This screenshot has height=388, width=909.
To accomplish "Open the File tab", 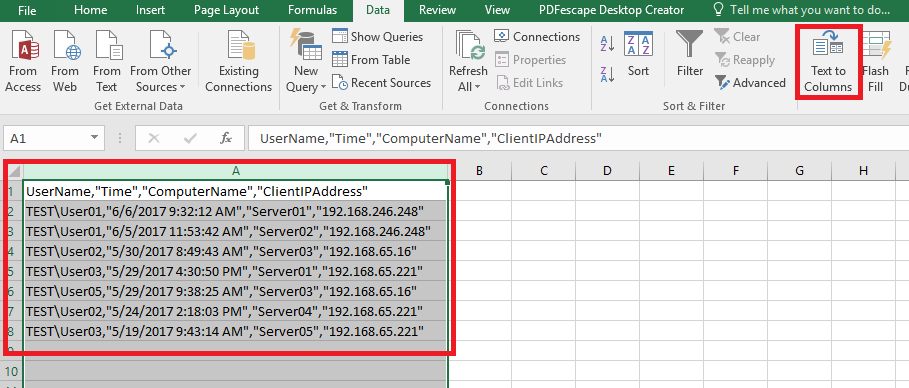I will pyautogui.click(x=27, y=10).
